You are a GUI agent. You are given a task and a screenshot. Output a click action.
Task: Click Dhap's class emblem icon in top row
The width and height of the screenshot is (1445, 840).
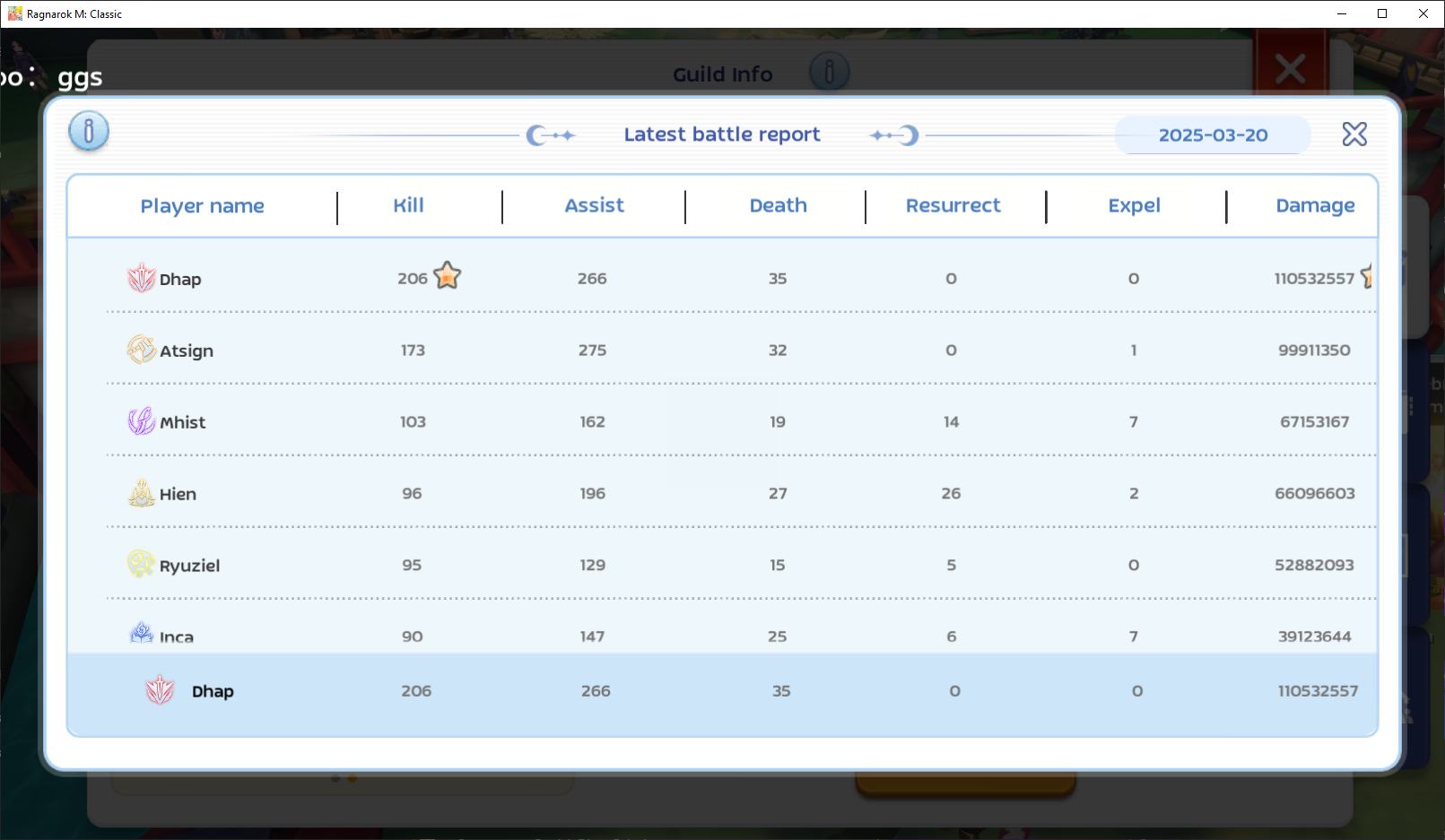pyautogui.click(x=141, y=278)
